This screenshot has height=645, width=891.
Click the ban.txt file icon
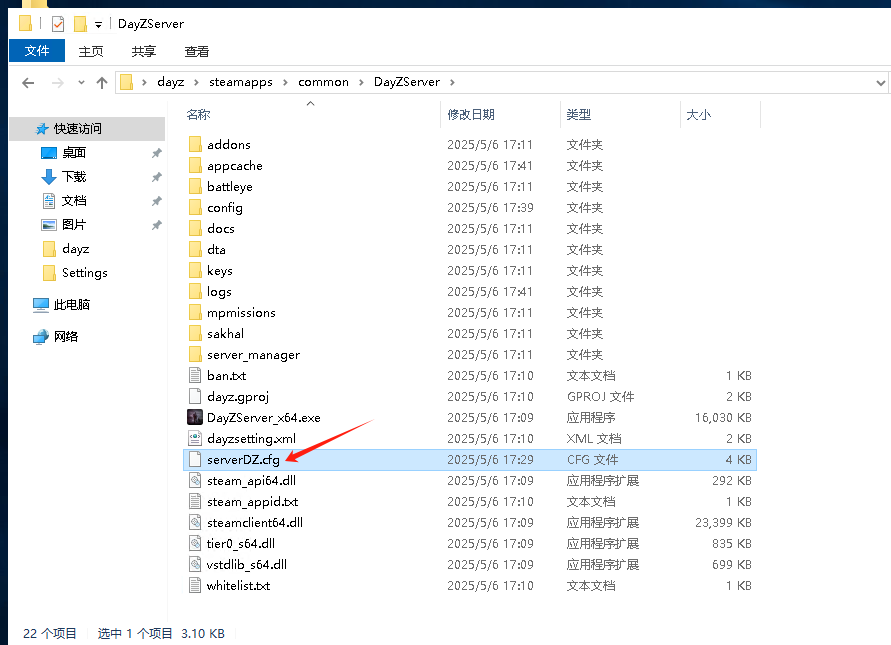tap(195, 376)
